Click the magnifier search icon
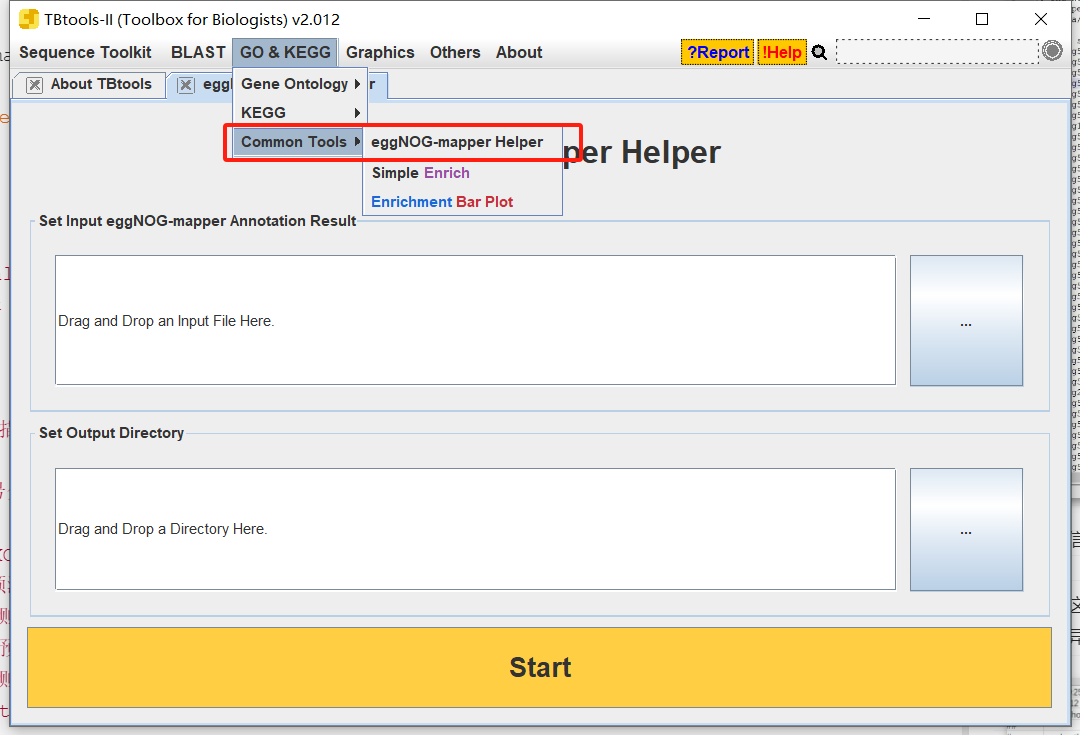This screenshot has height=735, width=1080. click(x=819, y=53)
